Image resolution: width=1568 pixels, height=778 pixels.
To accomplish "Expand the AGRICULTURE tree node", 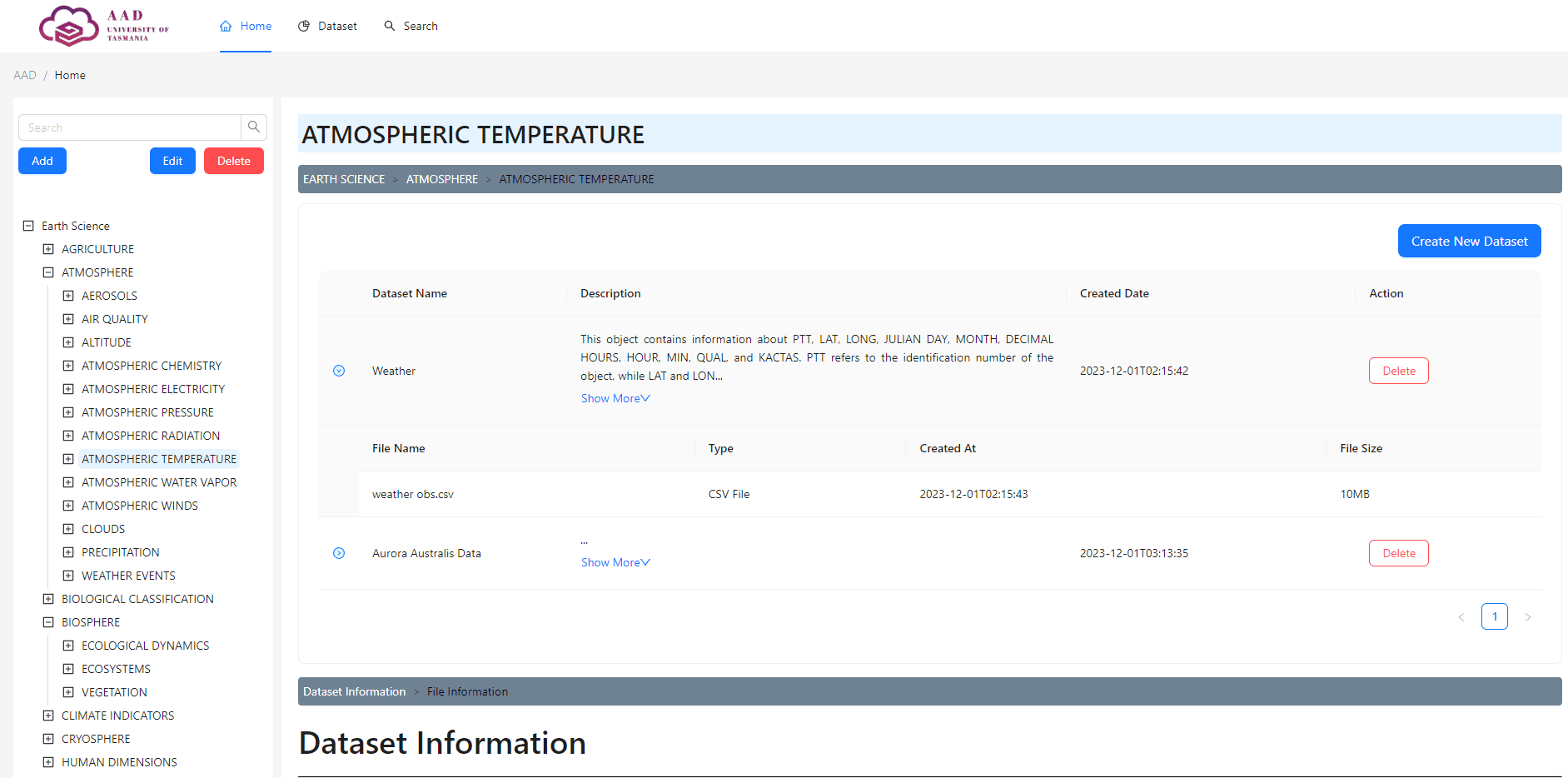I will [48, 249].
